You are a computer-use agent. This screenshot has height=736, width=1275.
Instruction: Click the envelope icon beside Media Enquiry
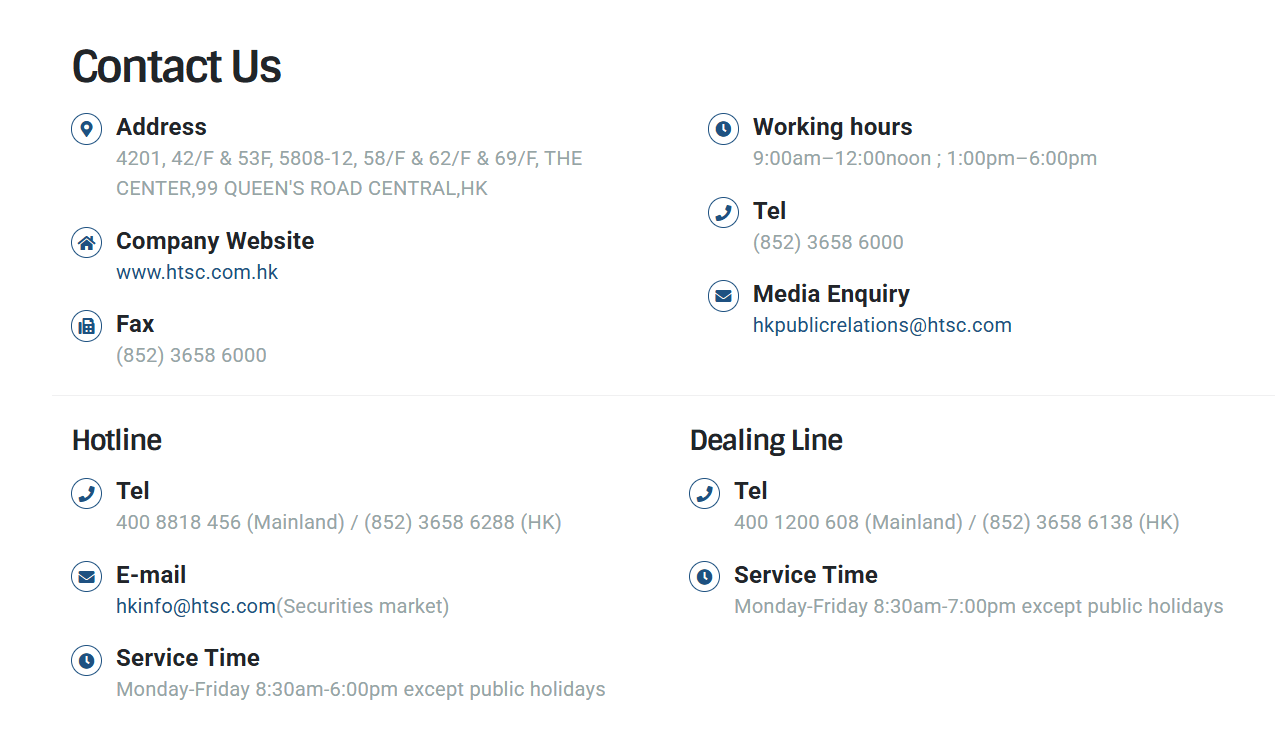(723, 296)
